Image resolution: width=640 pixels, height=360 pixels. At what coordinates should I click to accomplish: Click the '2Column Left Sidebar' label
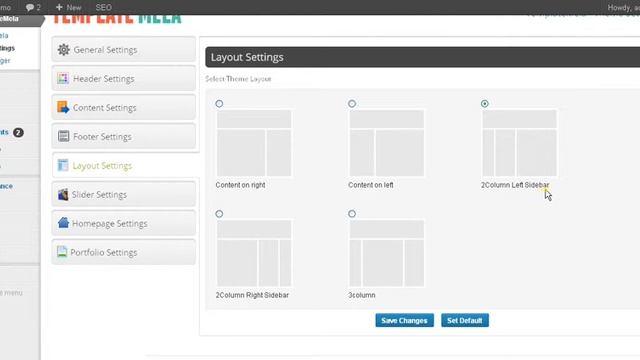point(515,185)
